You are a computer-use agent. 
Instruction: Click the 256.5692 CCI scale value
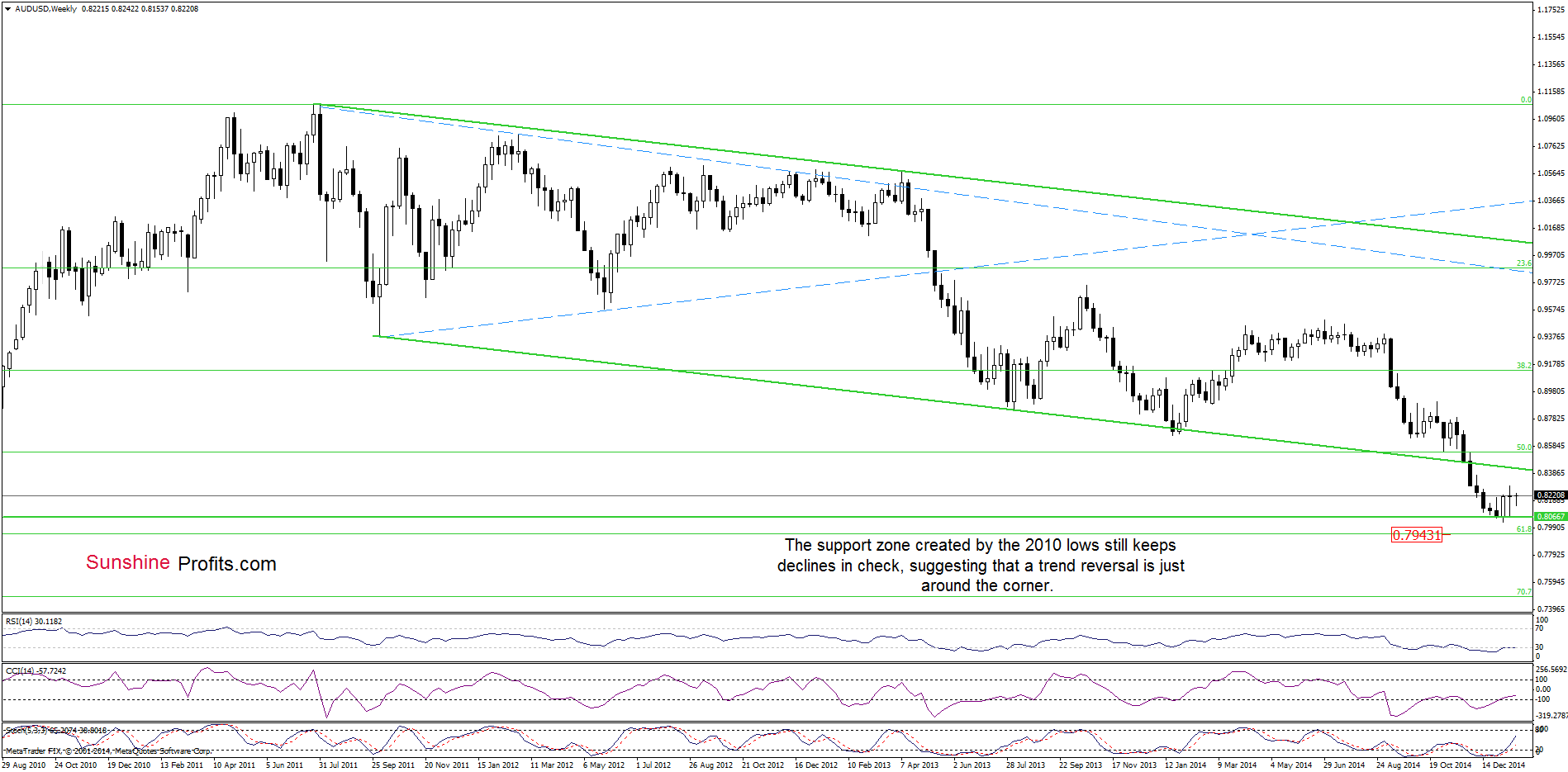pyautogui.click(x=1551, y=669)
